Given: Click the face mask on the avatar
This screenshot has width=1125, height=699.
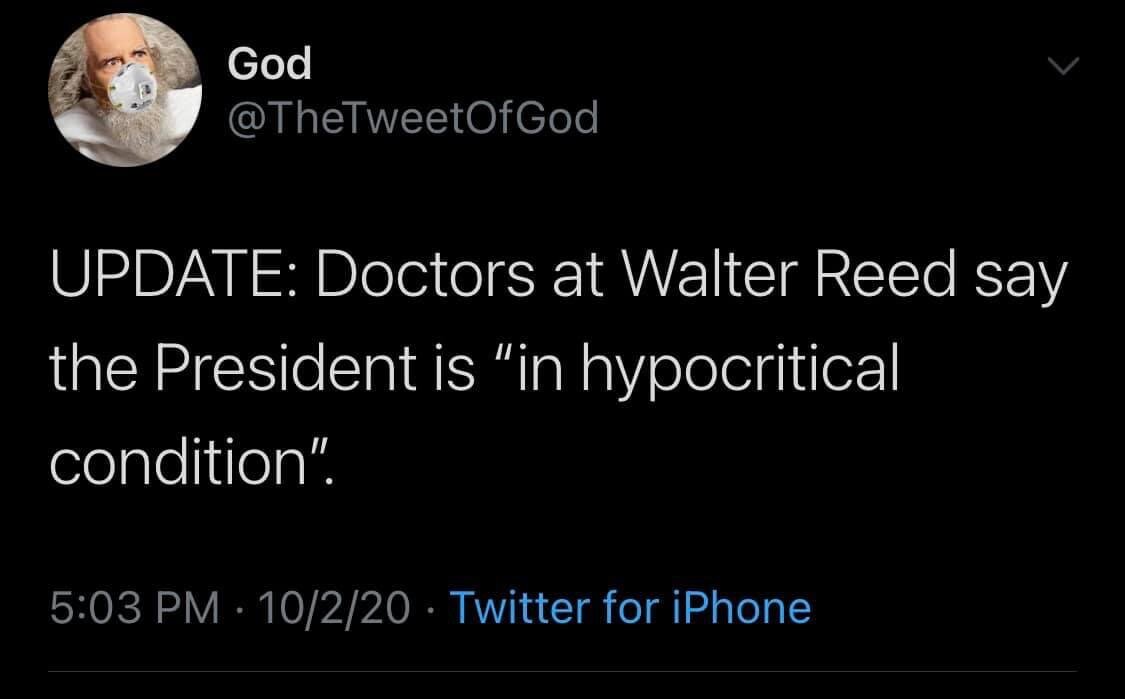Looking at the screenshot, I should coord(133,90).
